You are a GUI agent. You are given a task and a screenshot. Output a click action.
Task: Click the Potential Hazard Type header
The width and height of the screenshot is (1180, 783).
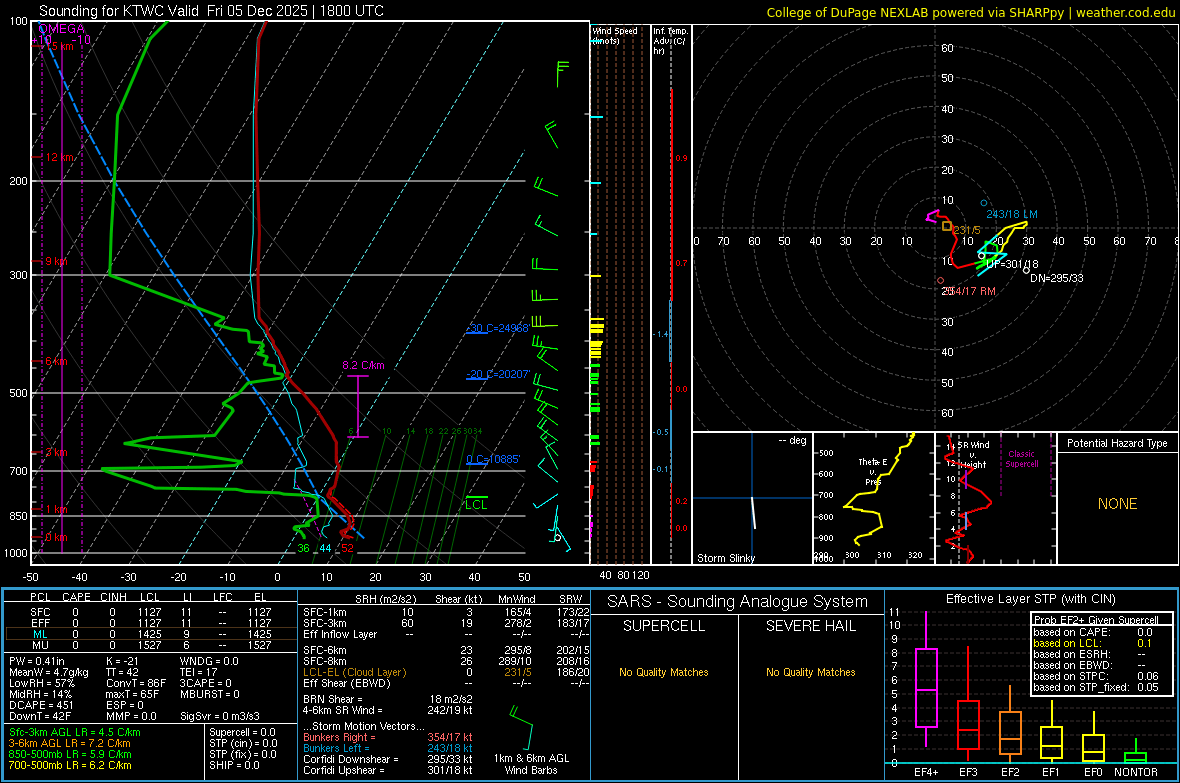[x=1117, y=443]
